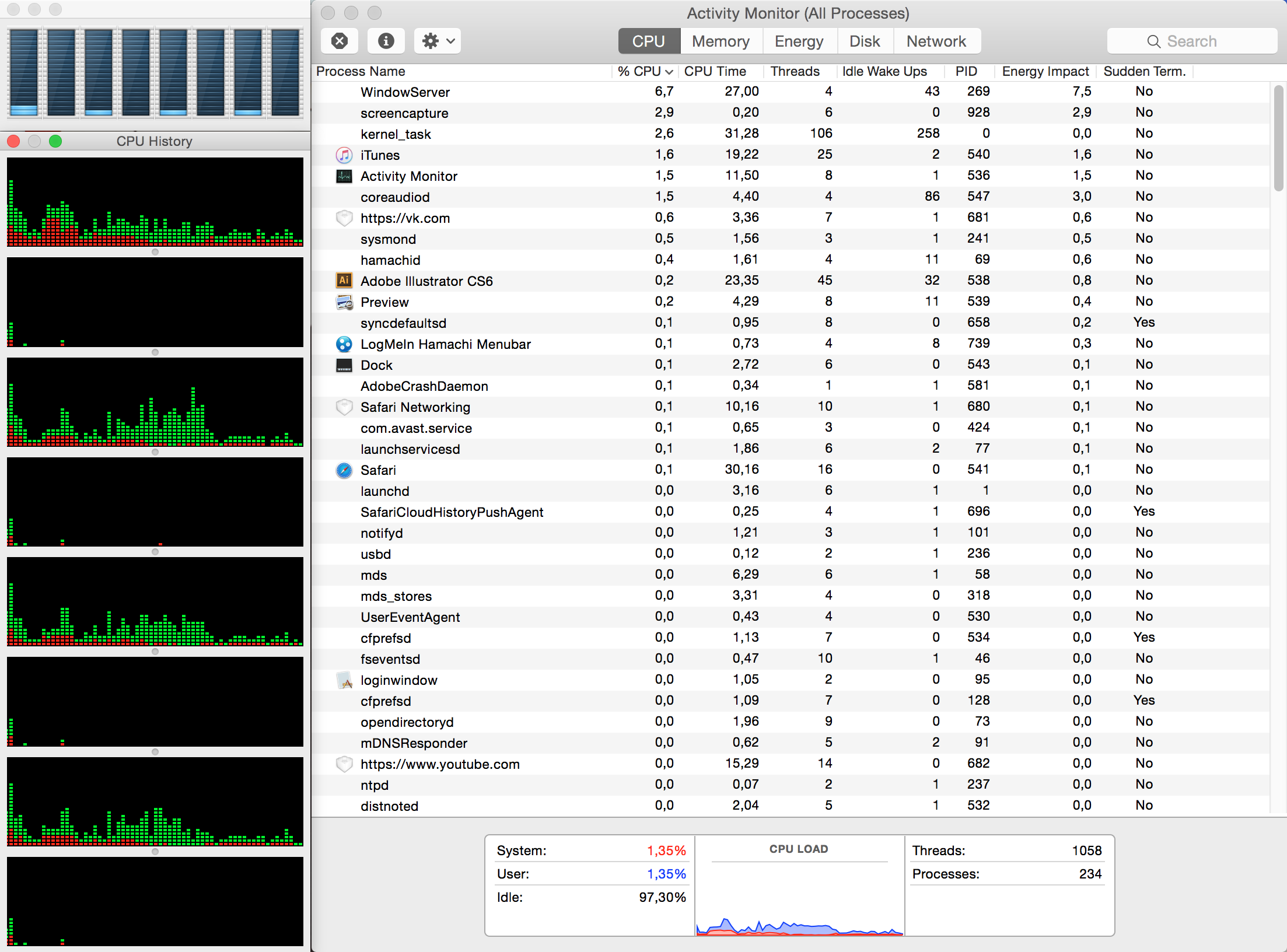Click the Processes count 234

point(1090,874)
